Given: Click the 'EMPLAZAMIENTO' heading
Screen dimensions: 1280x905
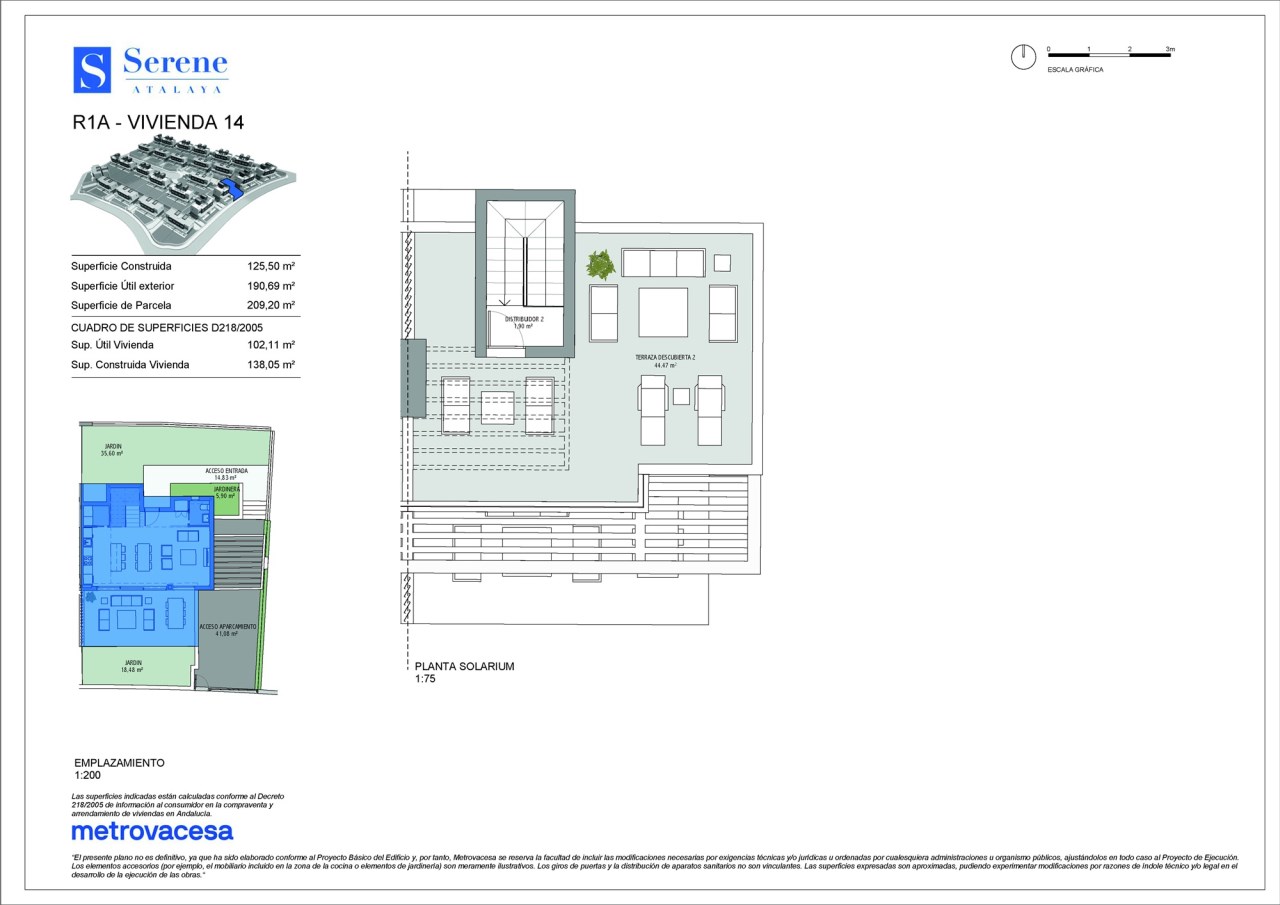Looking at the screenshot, I should [119, 763].
